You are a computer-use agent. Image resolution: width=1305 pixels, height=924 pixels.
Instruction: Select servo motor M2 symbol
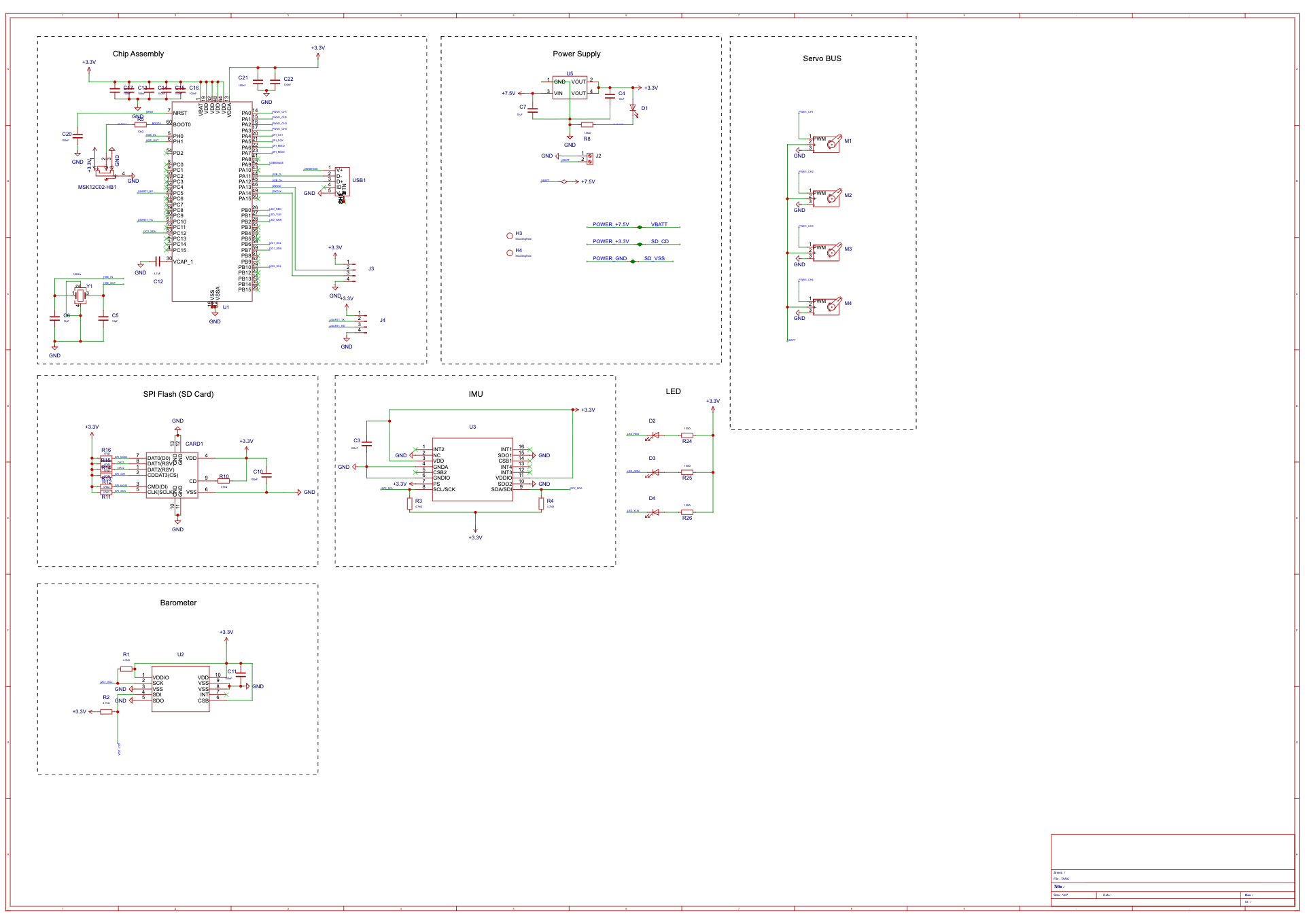(x=828, y=198)
